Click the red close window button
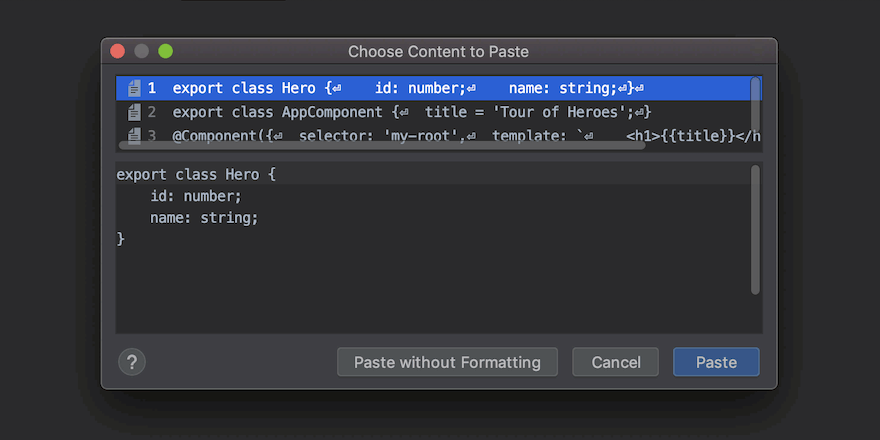This screenshot has height=440, width=880. 118,51
